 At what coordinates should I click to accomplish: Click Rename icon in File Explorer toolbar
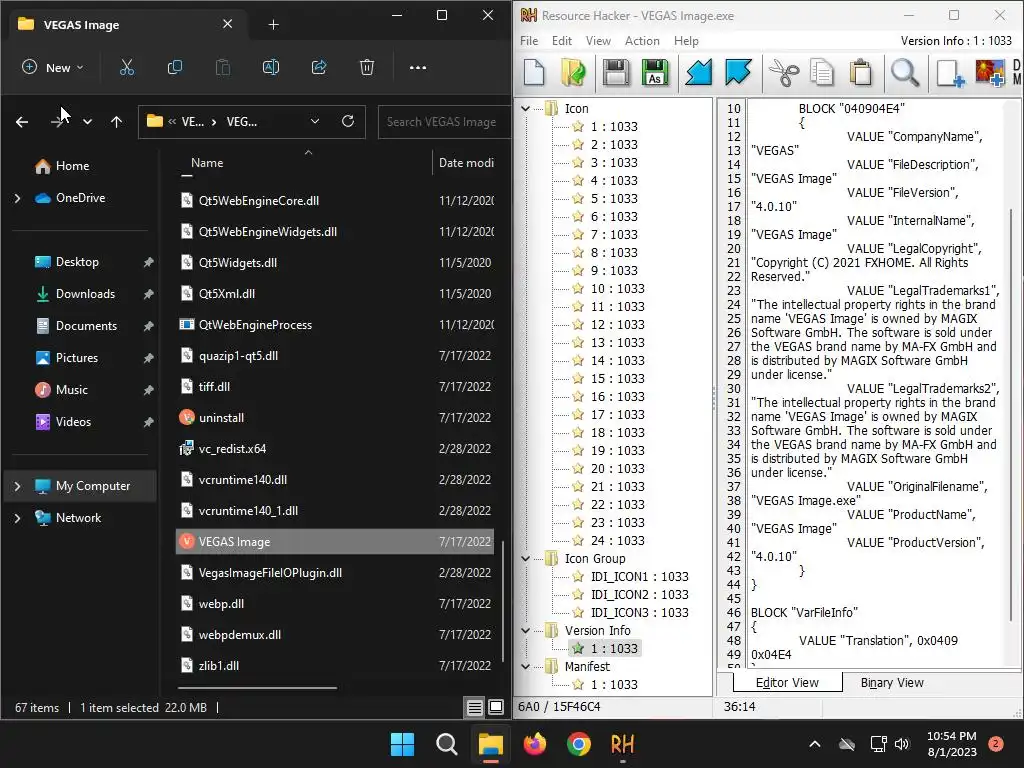click(270, 67)
